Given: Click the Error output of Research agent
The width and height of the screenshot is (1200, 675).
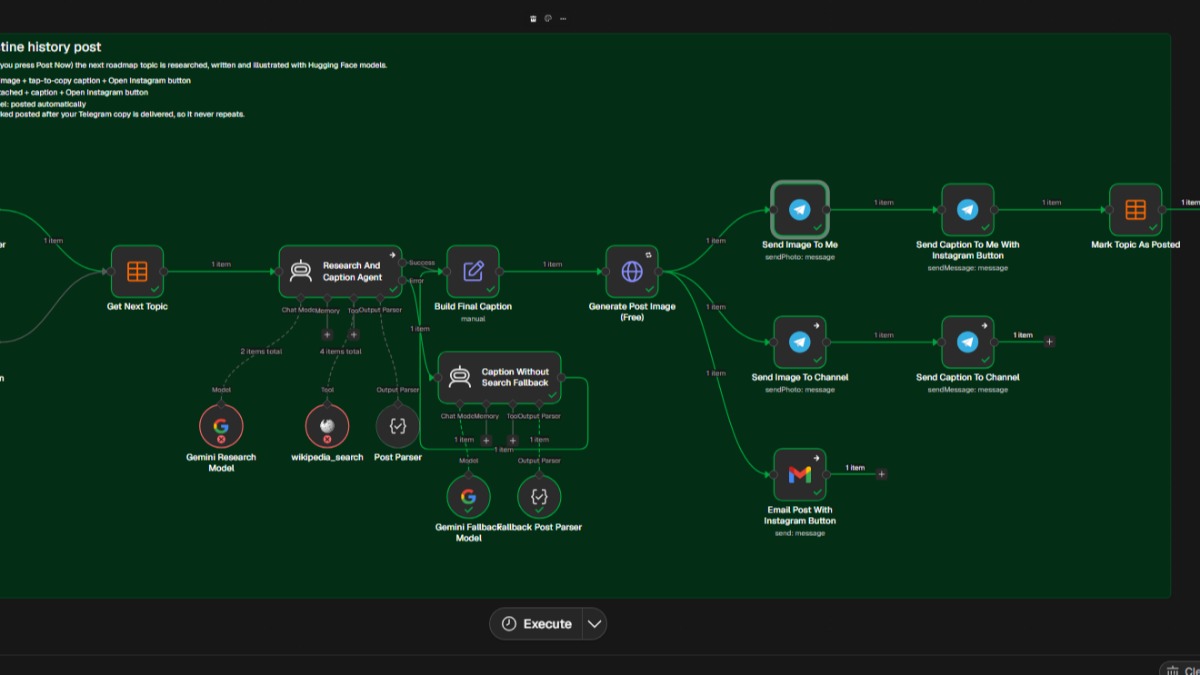Looking at the screenshot, I should click(403, 280).
